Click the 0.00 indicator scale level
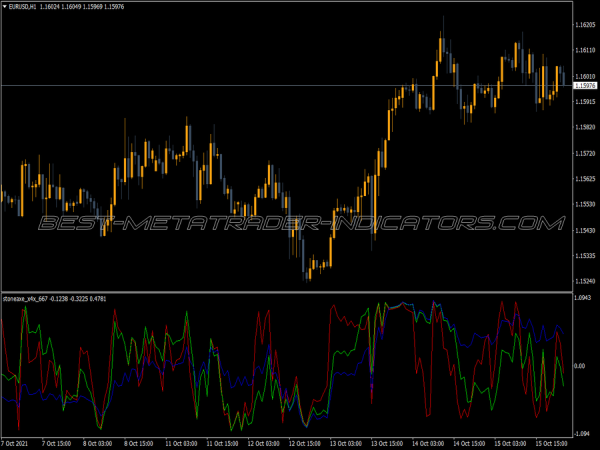 tap(580, 366)
